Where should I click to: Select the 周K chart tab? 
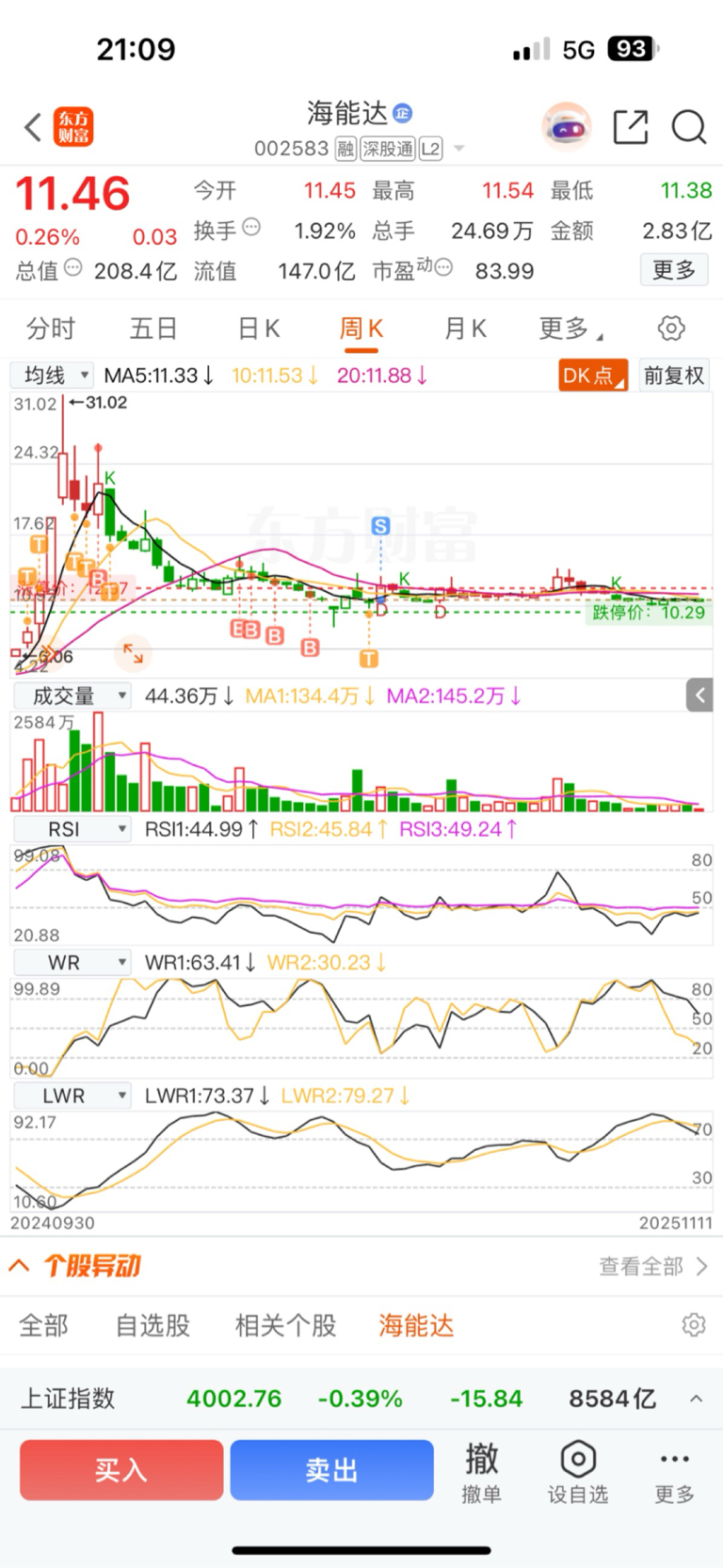click(x=361, y=328)
